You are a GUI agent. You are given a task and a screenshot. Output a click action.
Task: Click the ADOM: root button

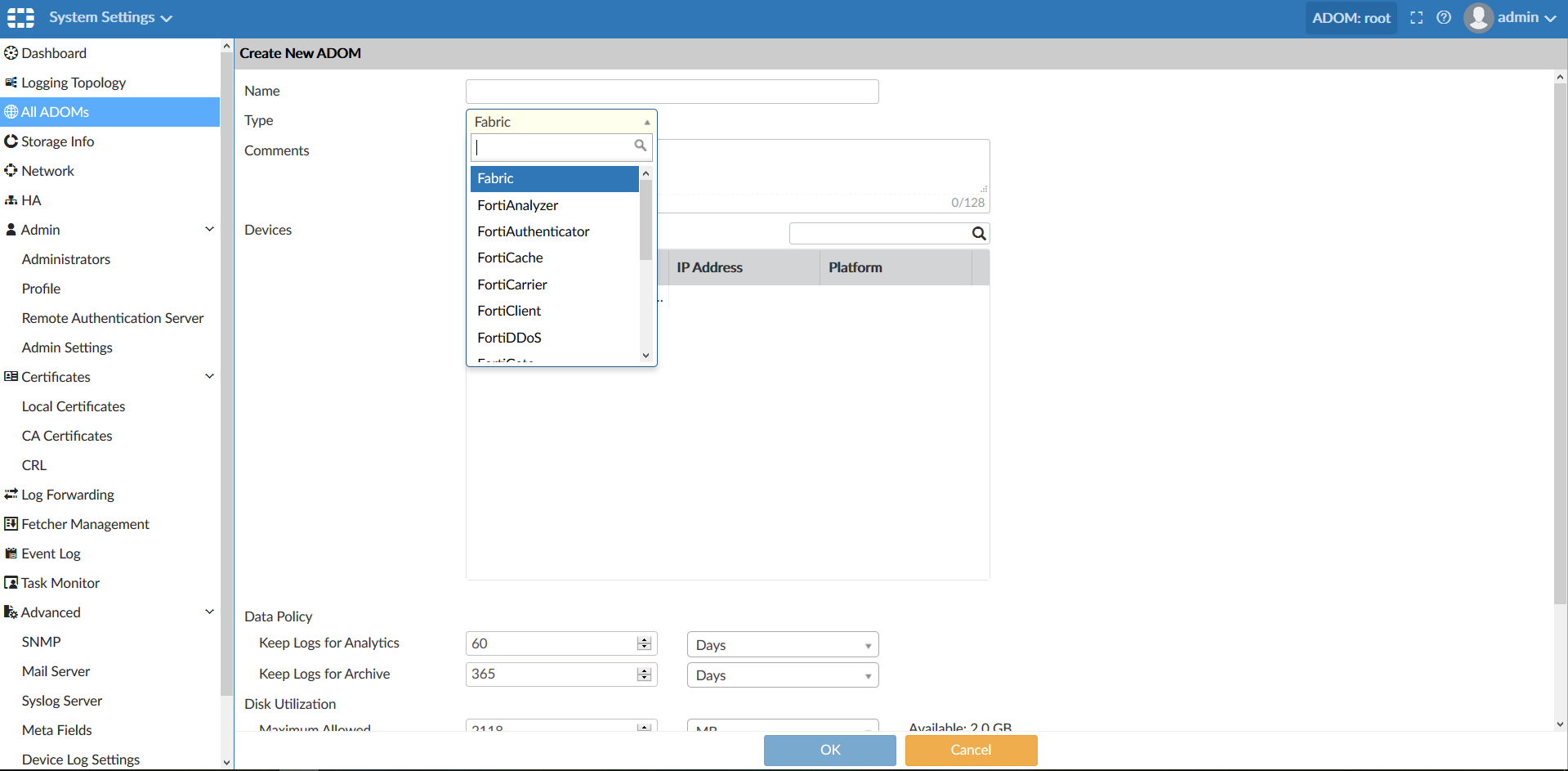pyautogui.click(x=1351, y=18)
